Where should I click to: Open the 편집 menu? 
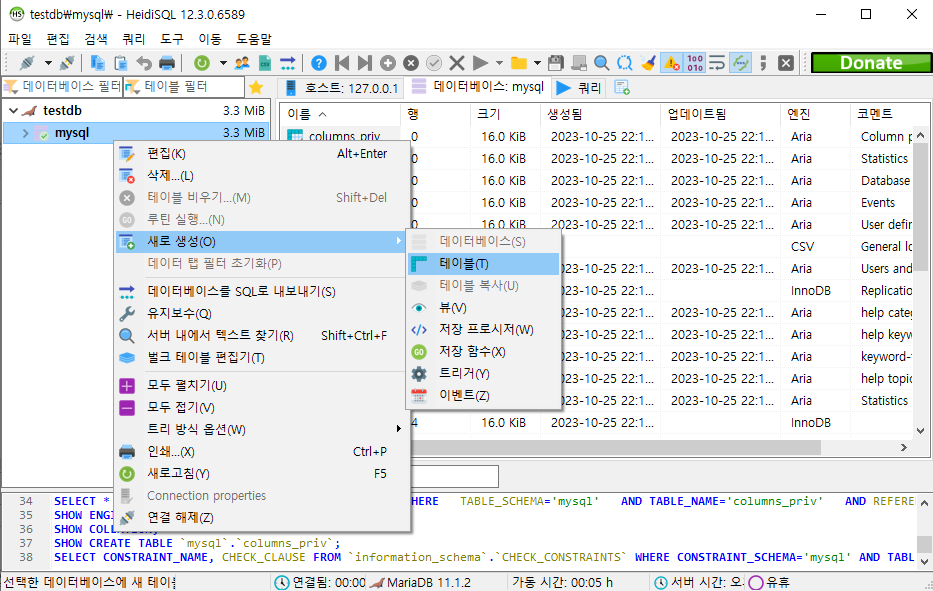click(x=58, y=39)
